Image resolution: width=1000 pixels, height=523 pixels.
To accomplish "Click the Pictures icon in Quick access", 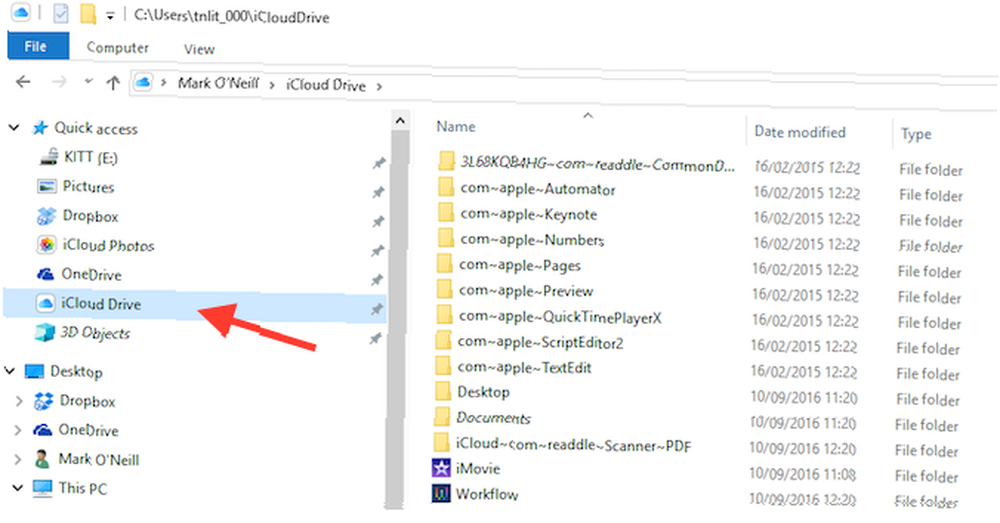I will [47, 186].
